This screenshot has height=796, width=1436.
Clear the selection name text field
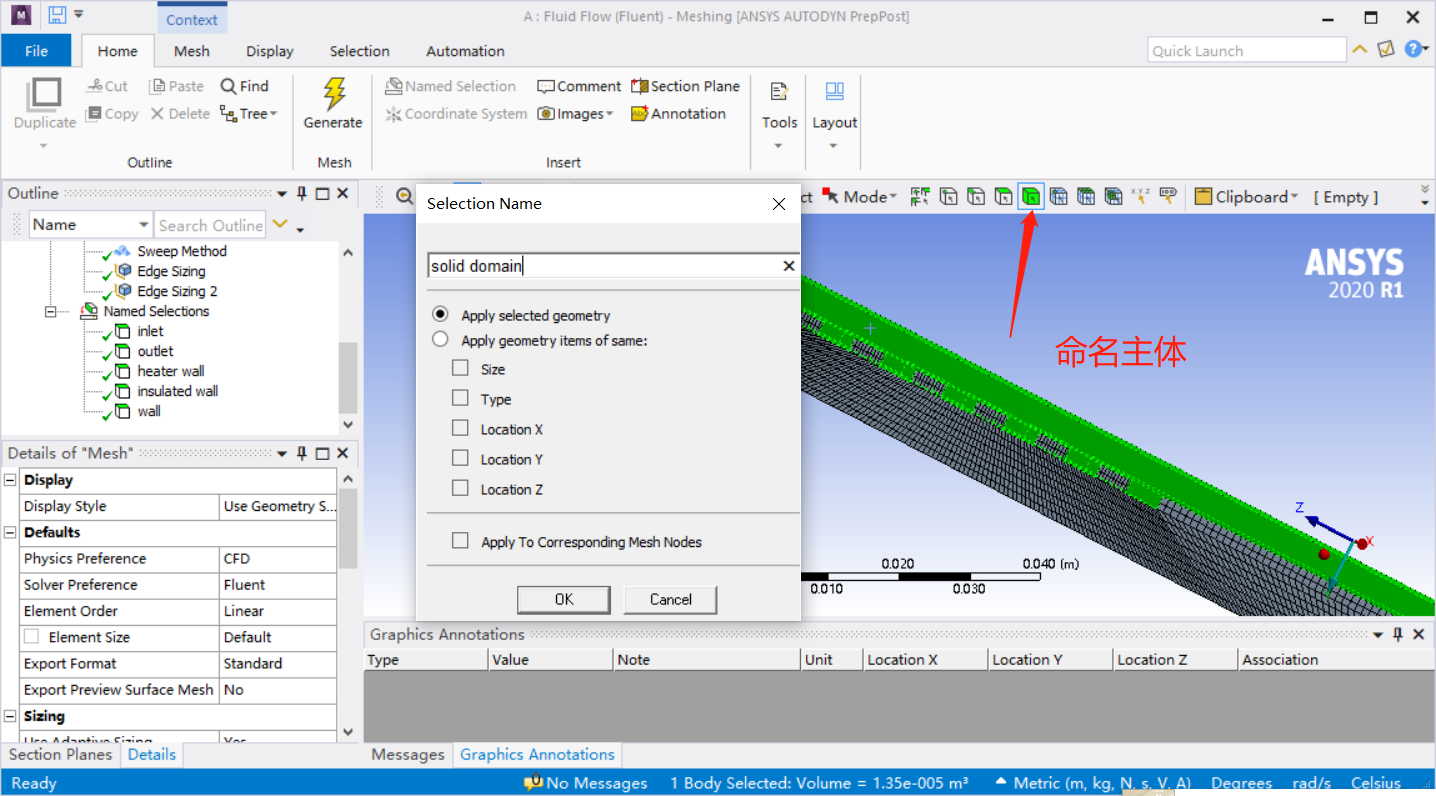pos(789,265)
